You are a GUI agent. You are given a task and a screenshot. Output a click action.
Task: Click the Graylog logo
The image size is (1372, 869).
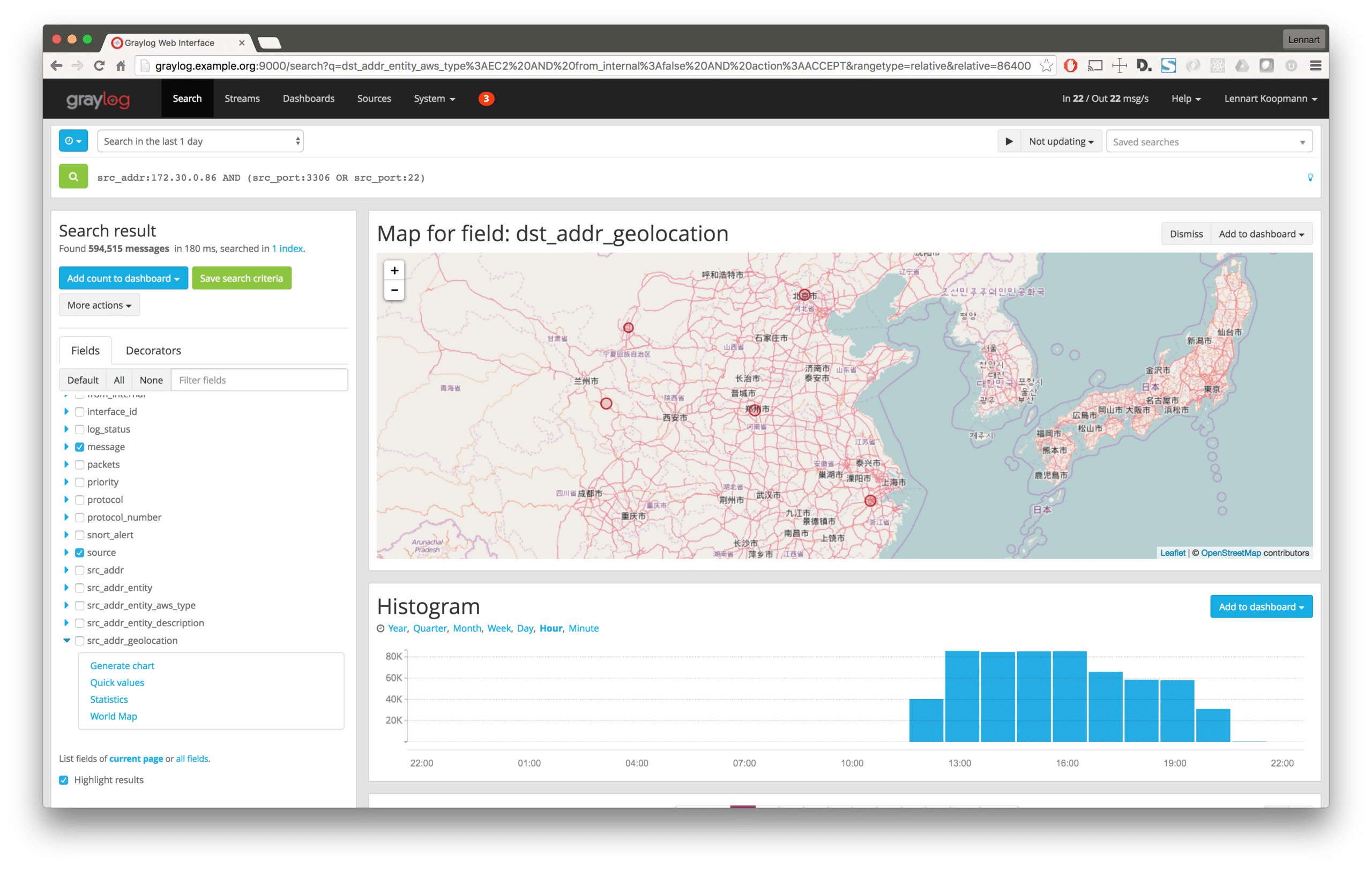coord(98,99)
